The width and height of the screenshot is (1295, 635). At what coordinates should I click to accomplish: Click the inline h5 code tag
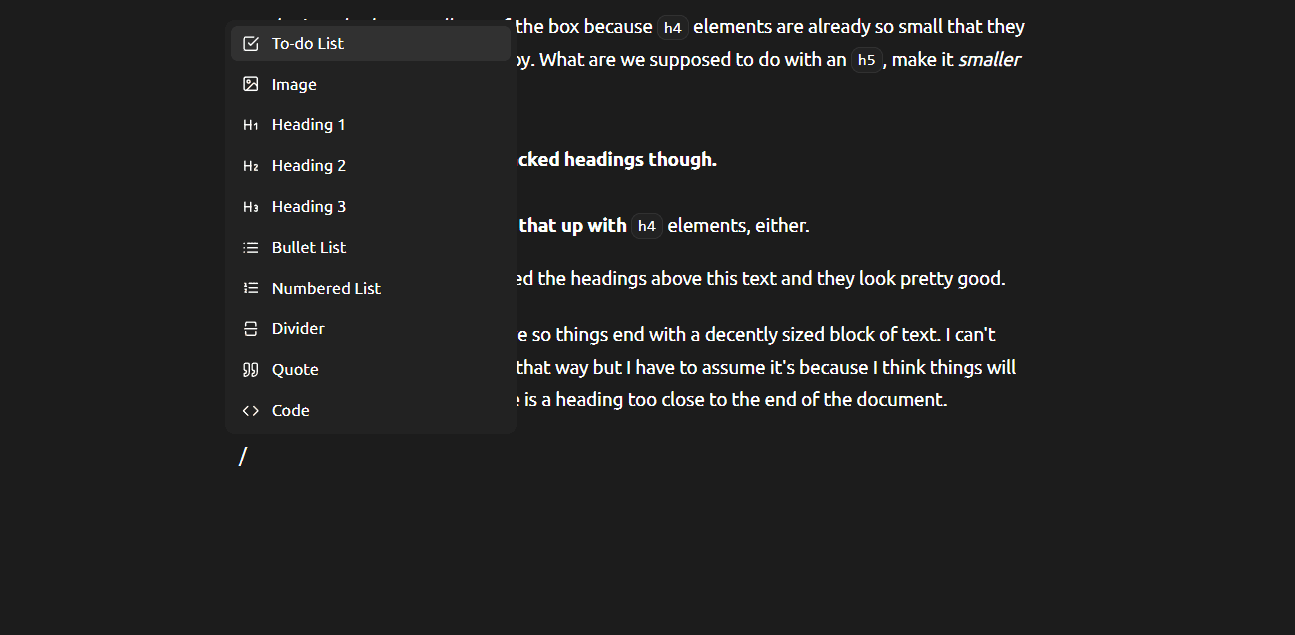[866, 60]
